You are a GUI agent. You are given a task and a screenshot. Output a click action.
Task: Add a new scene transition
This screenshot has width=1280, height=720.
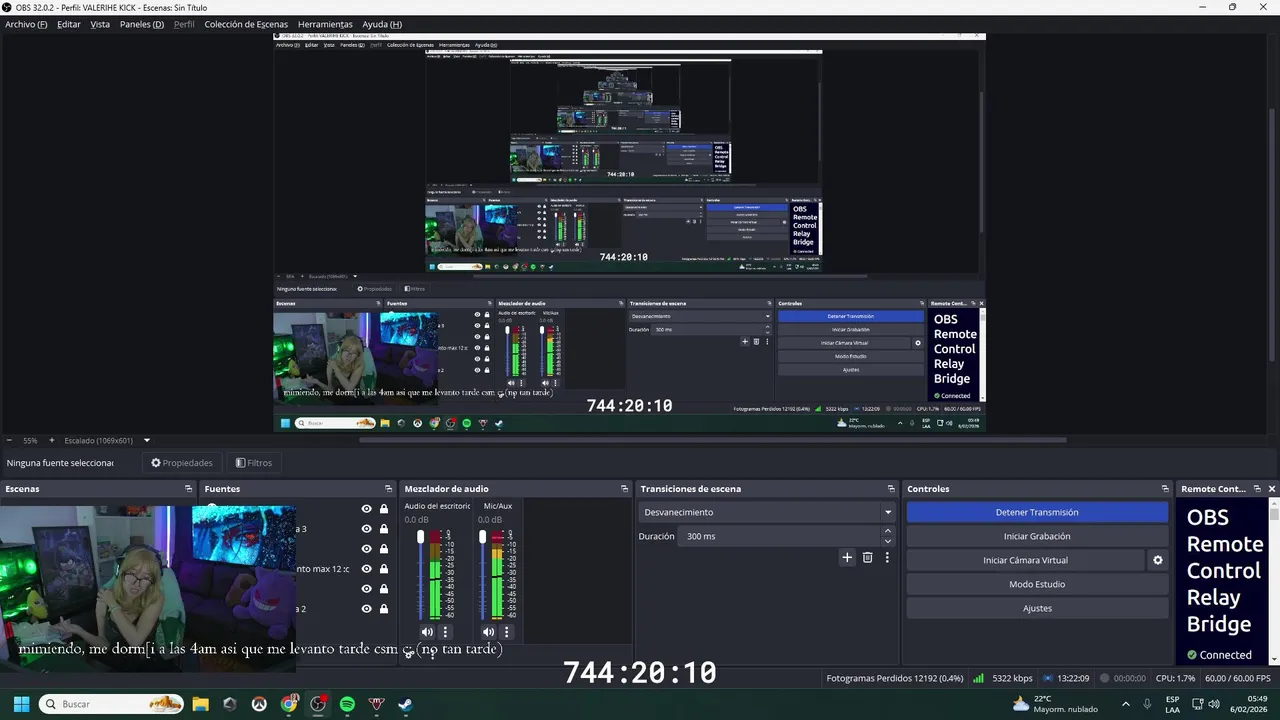(x=847, y=558)
